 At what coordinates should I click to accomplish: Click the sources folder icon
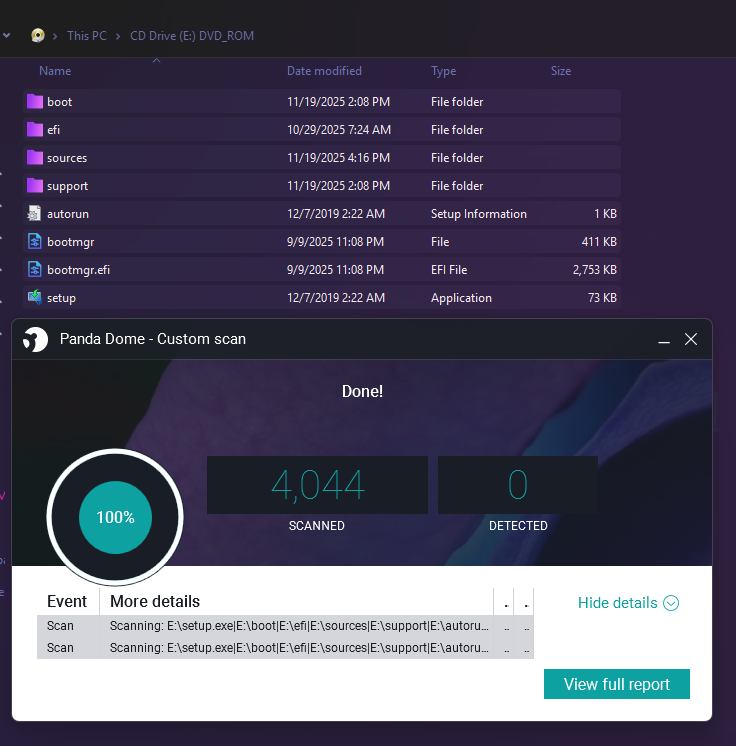pos(35,157)
